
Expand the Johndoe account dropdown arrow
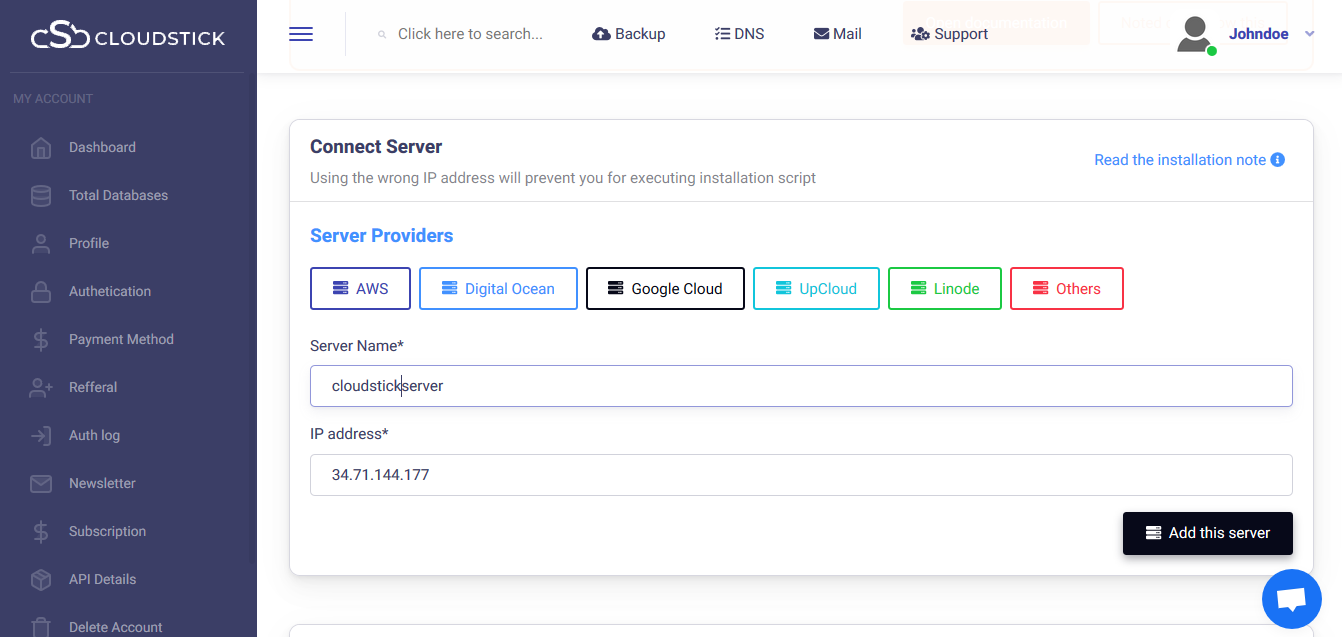coord(1310,34)
